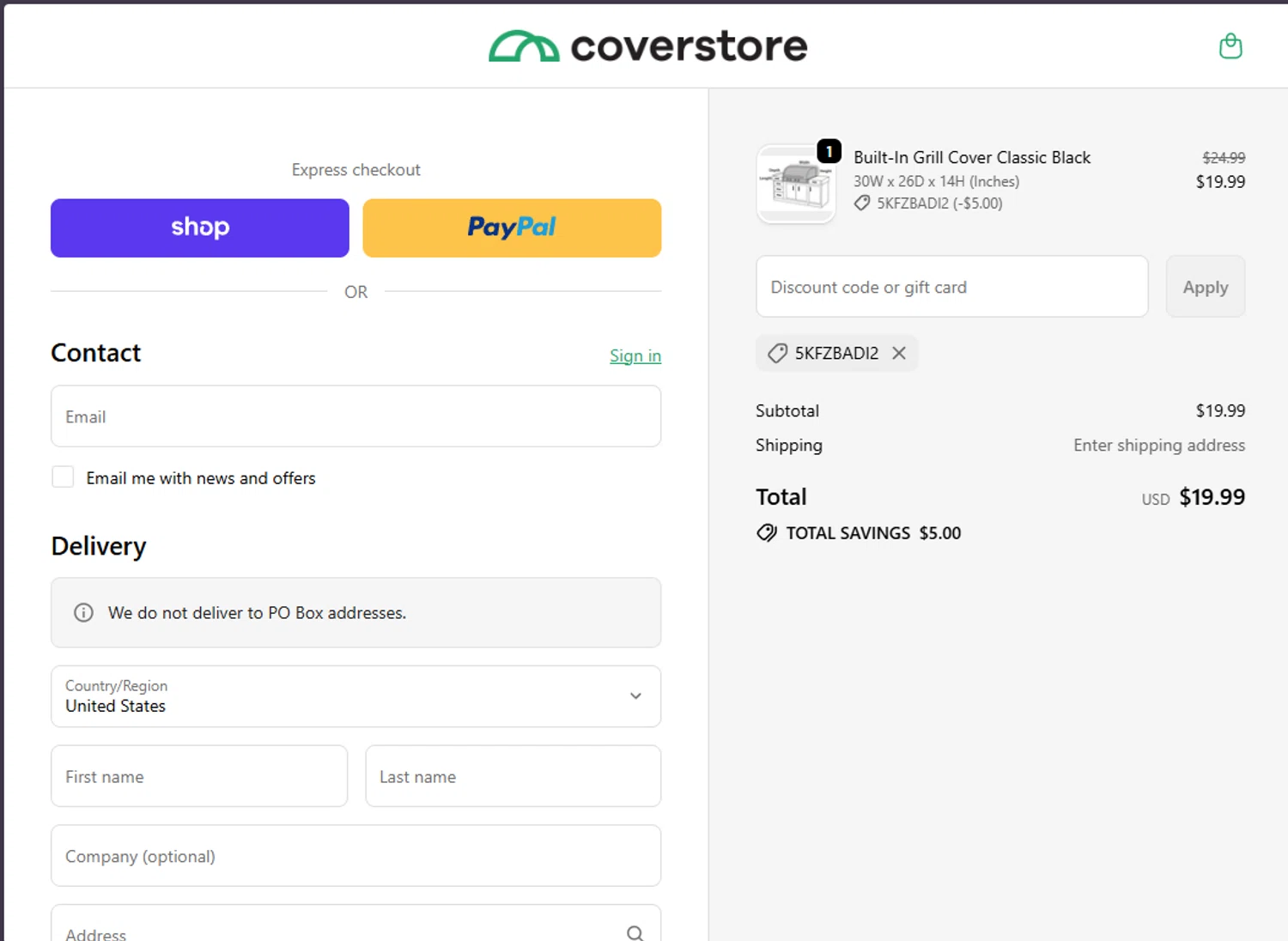The image size is (1288, 941).
Task: Click the Subtotal label
Action: point(787,410)
